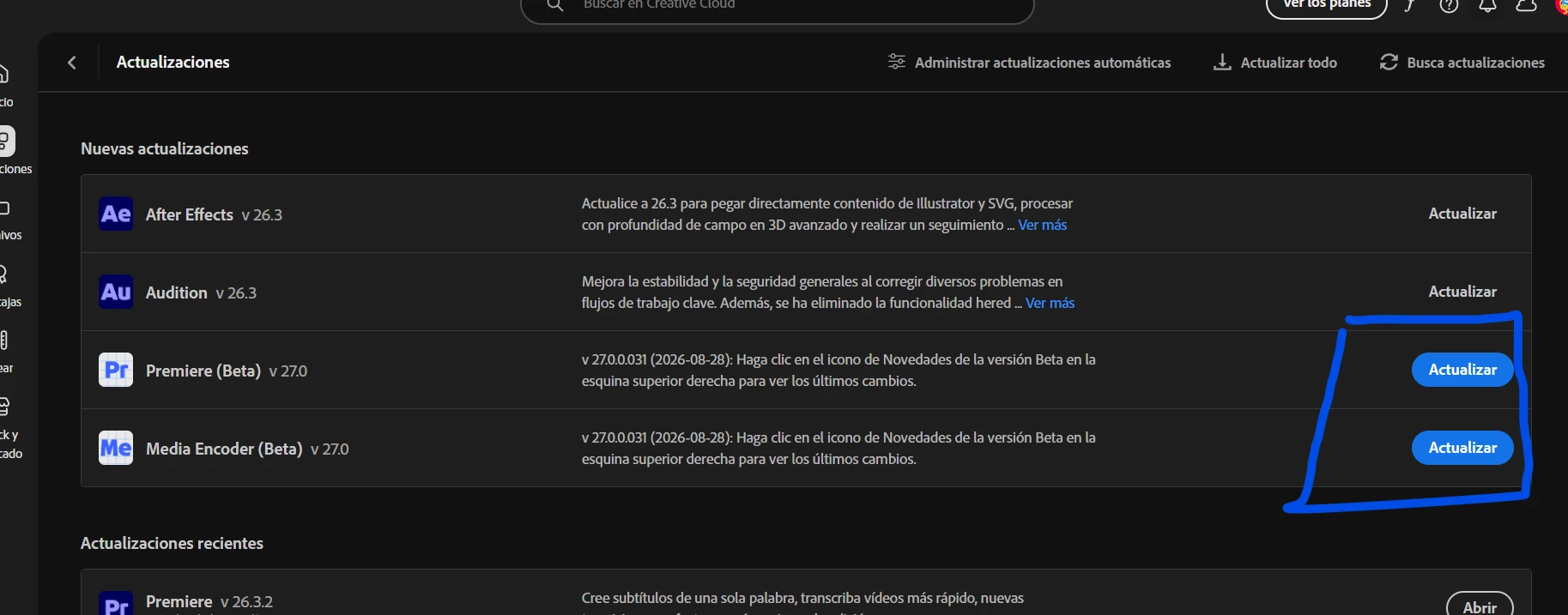
Task: Update After Effects with Actualizar
Action: point(1462,214)
